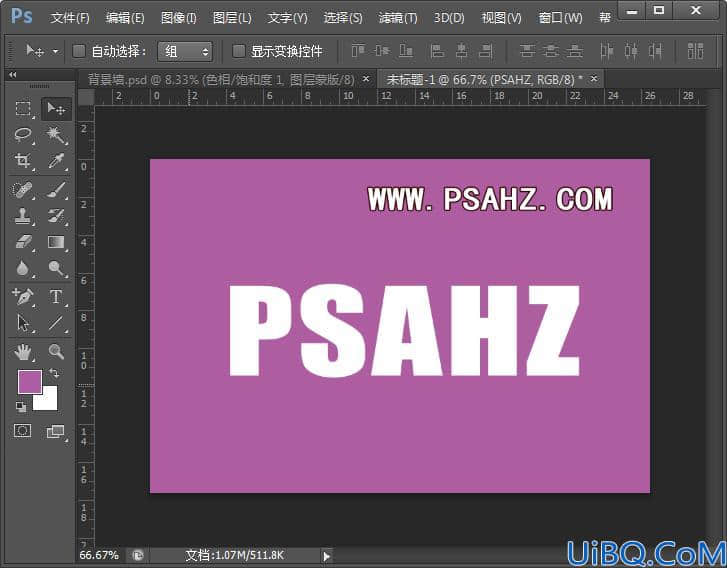727x568 pixels.
Task: Select the Brush tool
Action: 56,190
